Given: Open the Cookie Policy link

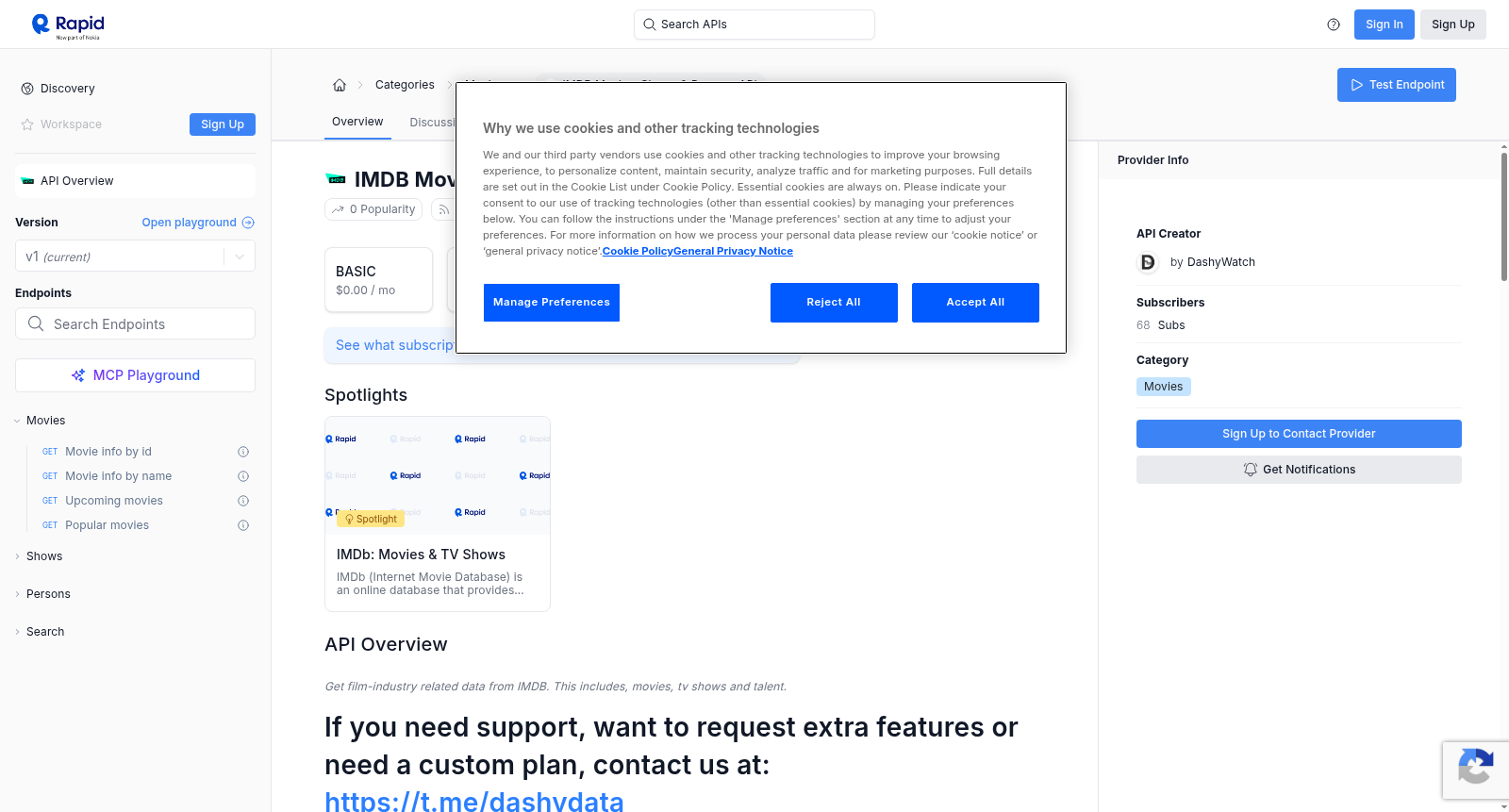Looking at the screenshot, I should (638, 251).
